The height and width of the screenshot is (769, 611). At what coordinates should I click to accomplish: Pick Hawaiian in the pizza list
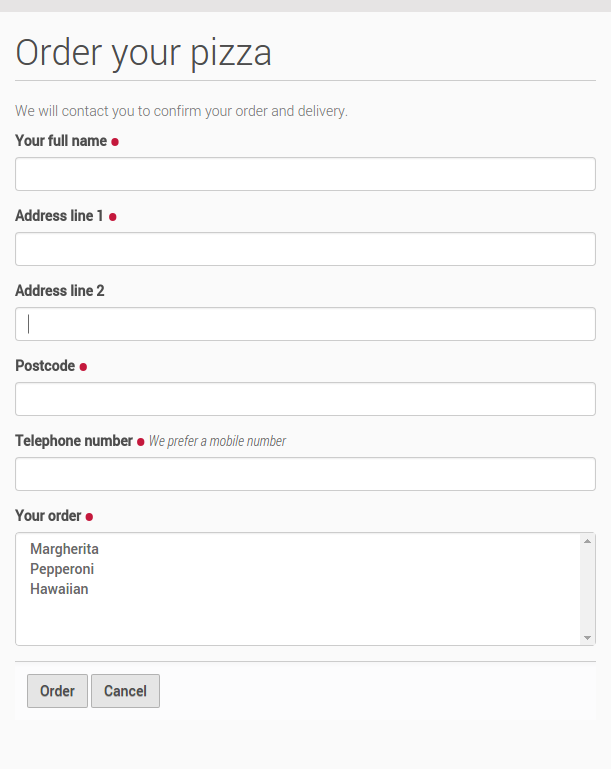coord(59,589)
